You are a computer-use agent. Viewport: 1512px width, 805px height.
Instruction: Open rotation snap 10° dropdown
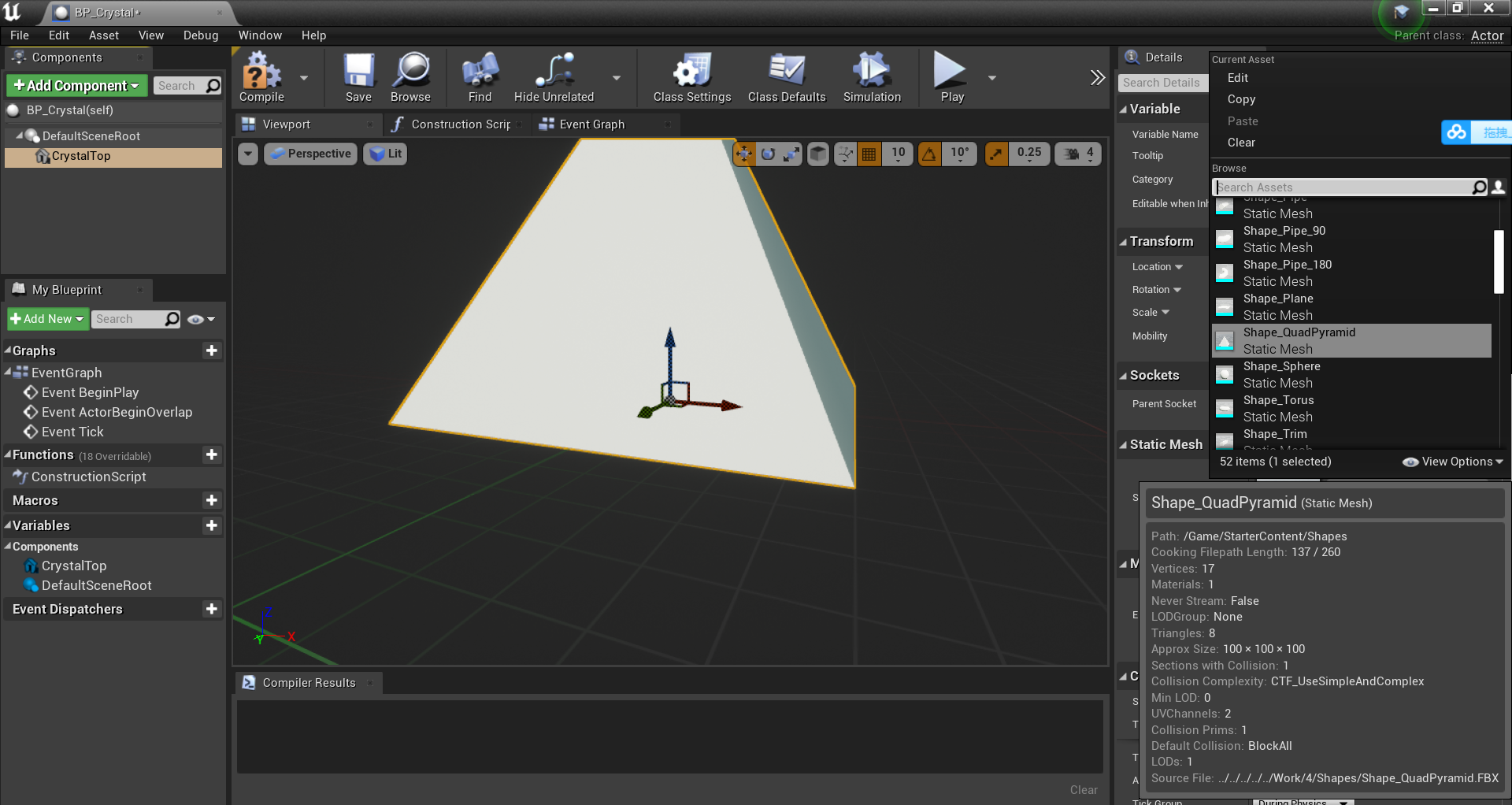coord(959,154)
